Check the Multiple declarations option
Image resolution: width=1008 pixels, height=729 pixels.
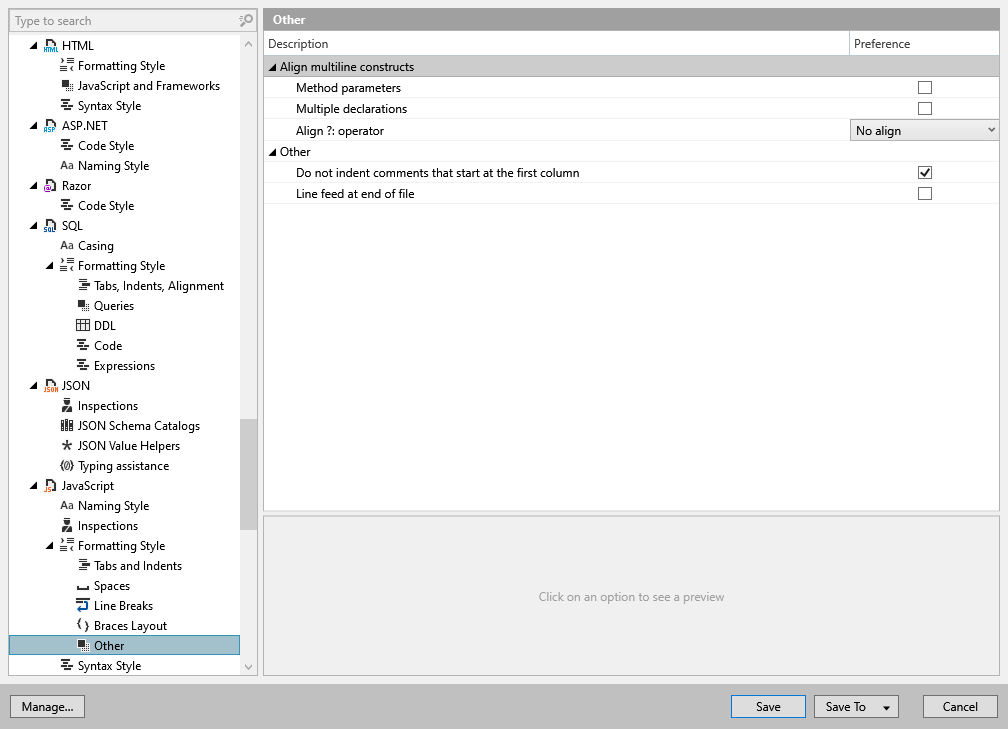pos(925,109)
